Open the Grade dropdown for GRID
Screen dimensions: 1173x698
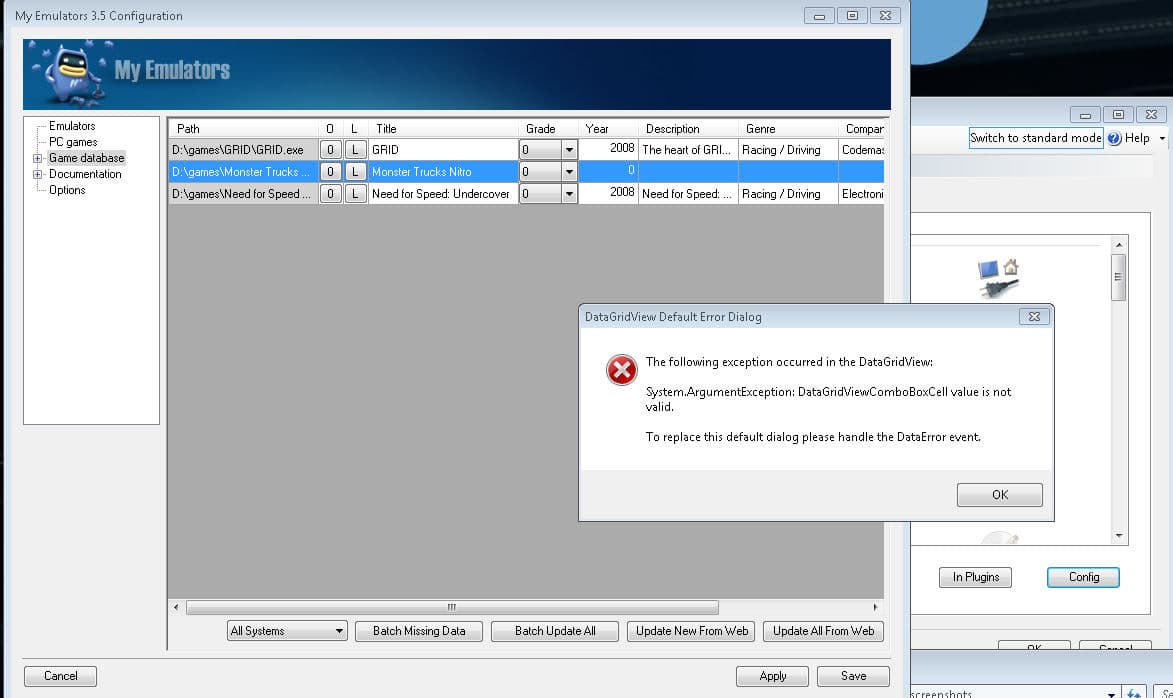pos(569,150)
